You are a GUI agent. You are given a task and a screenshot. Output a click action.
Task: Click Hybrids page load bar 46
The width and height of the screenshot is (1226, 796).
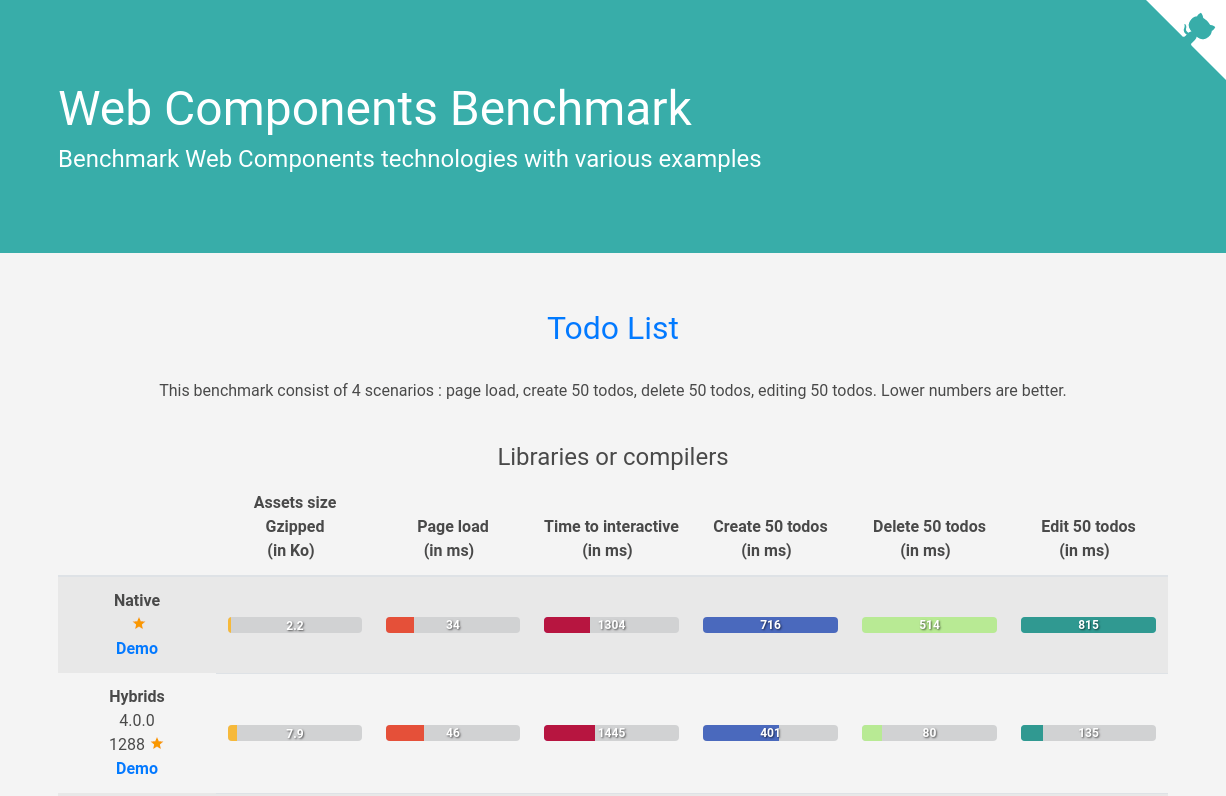(453, 733)
